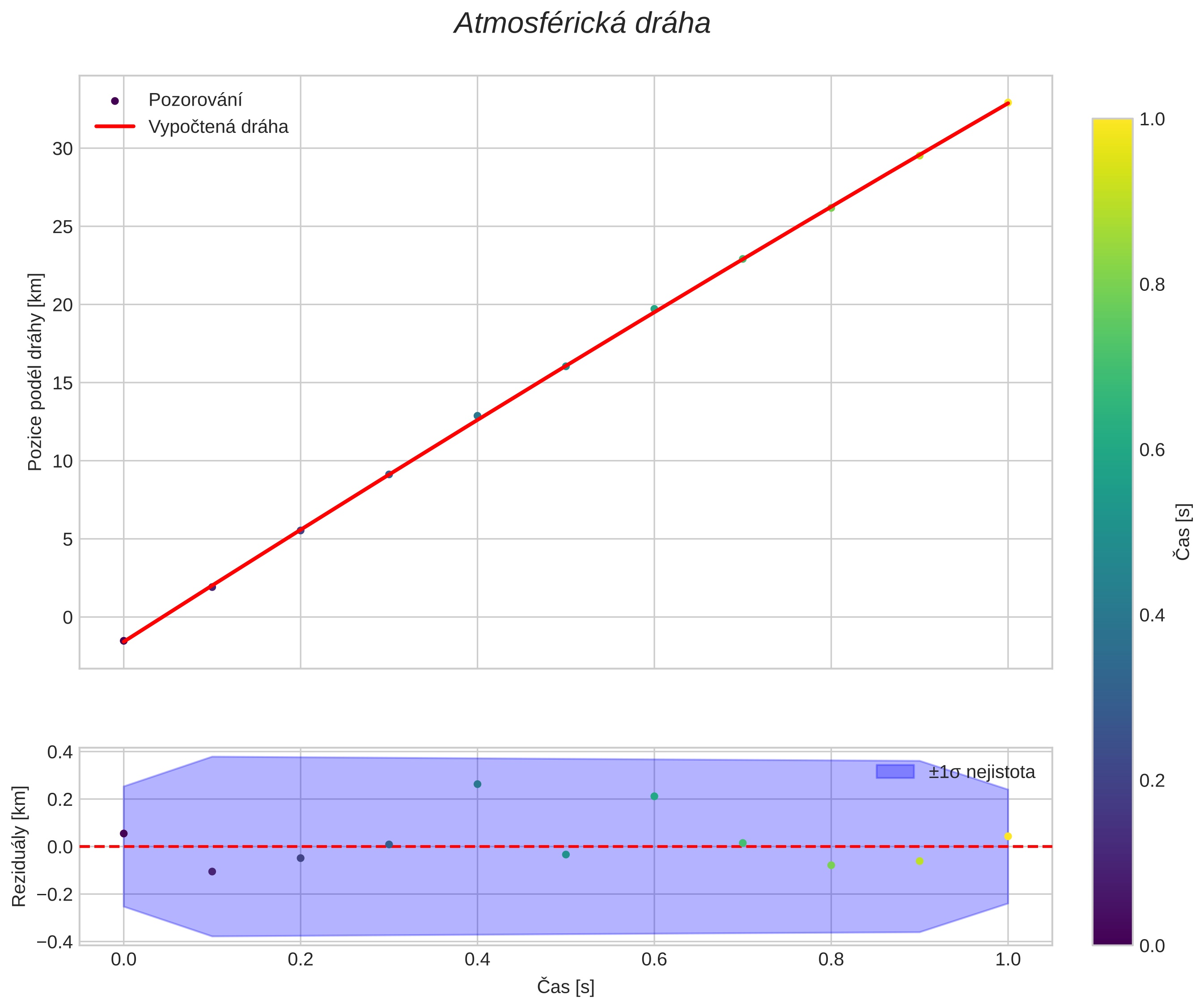Click the Pozorování legend marker dot

(114, 101)
